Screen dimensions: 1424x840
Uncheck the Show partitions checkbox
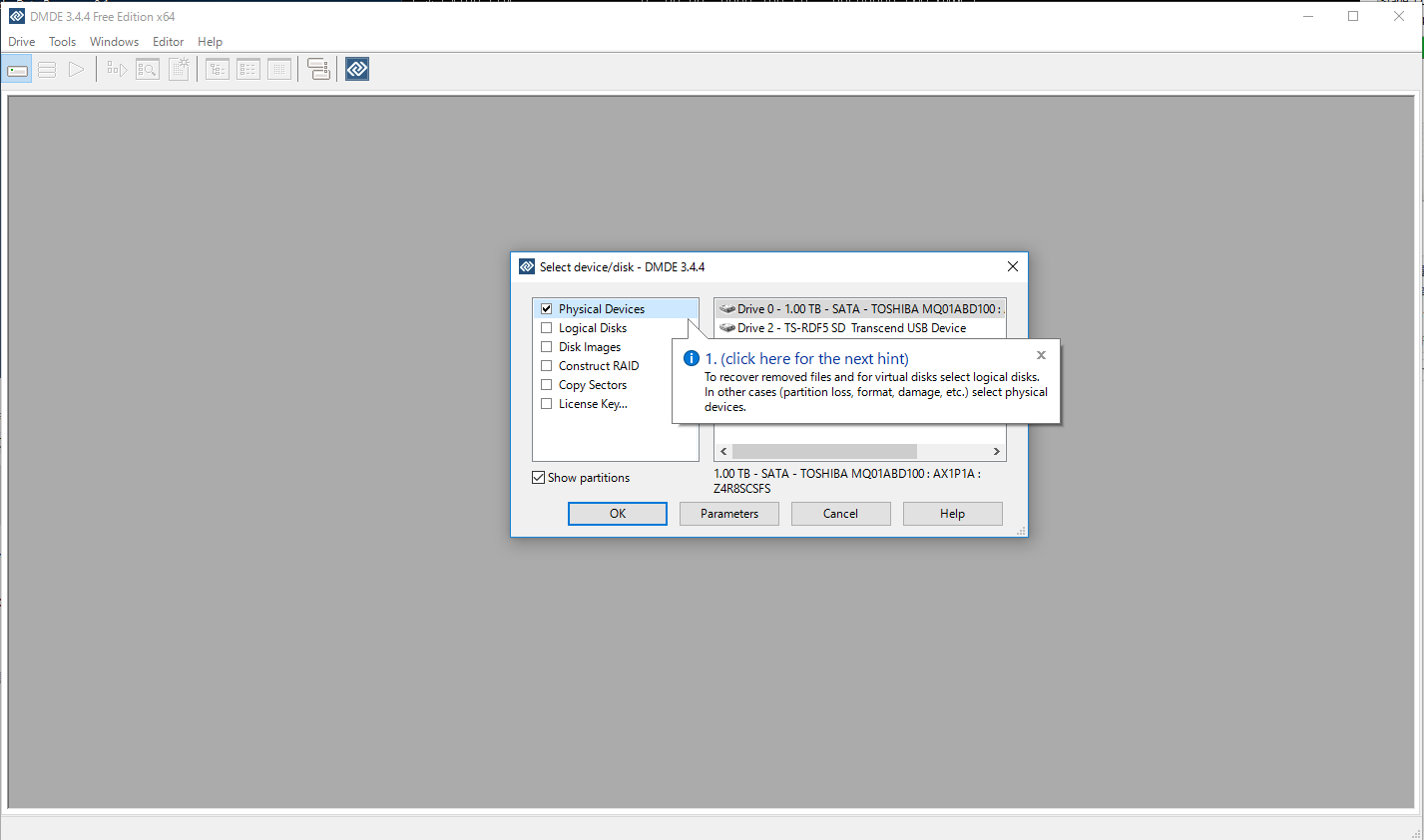coord(539,478)
